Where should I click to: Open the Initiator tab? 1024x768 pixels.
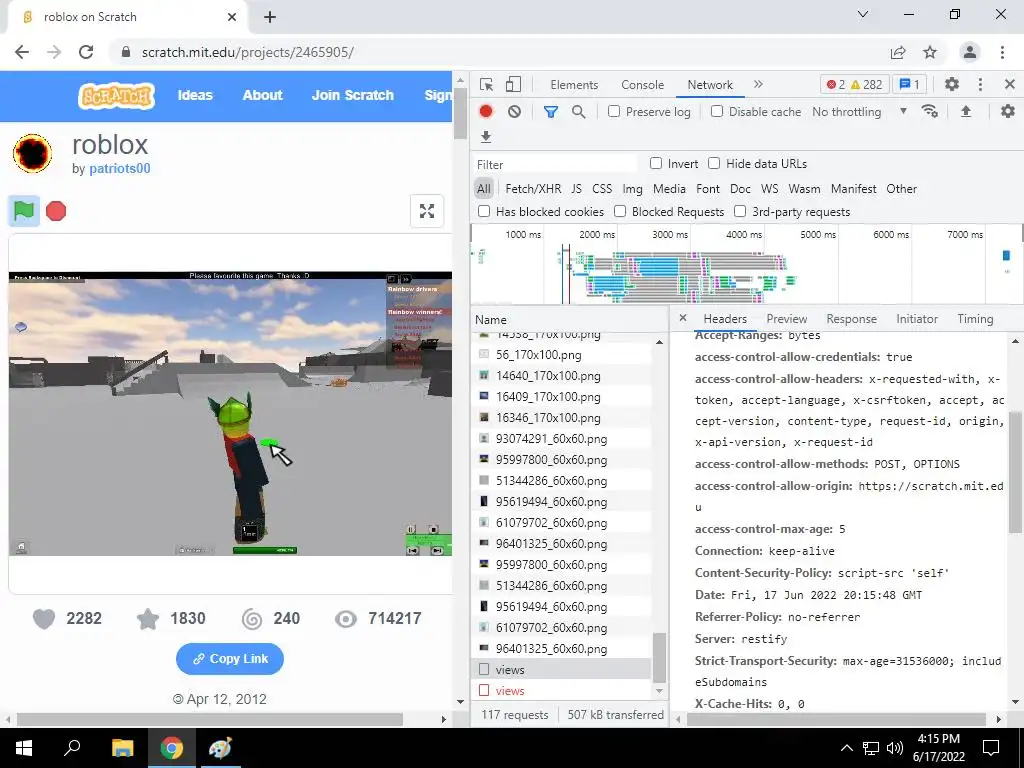[x=917, y=319]
